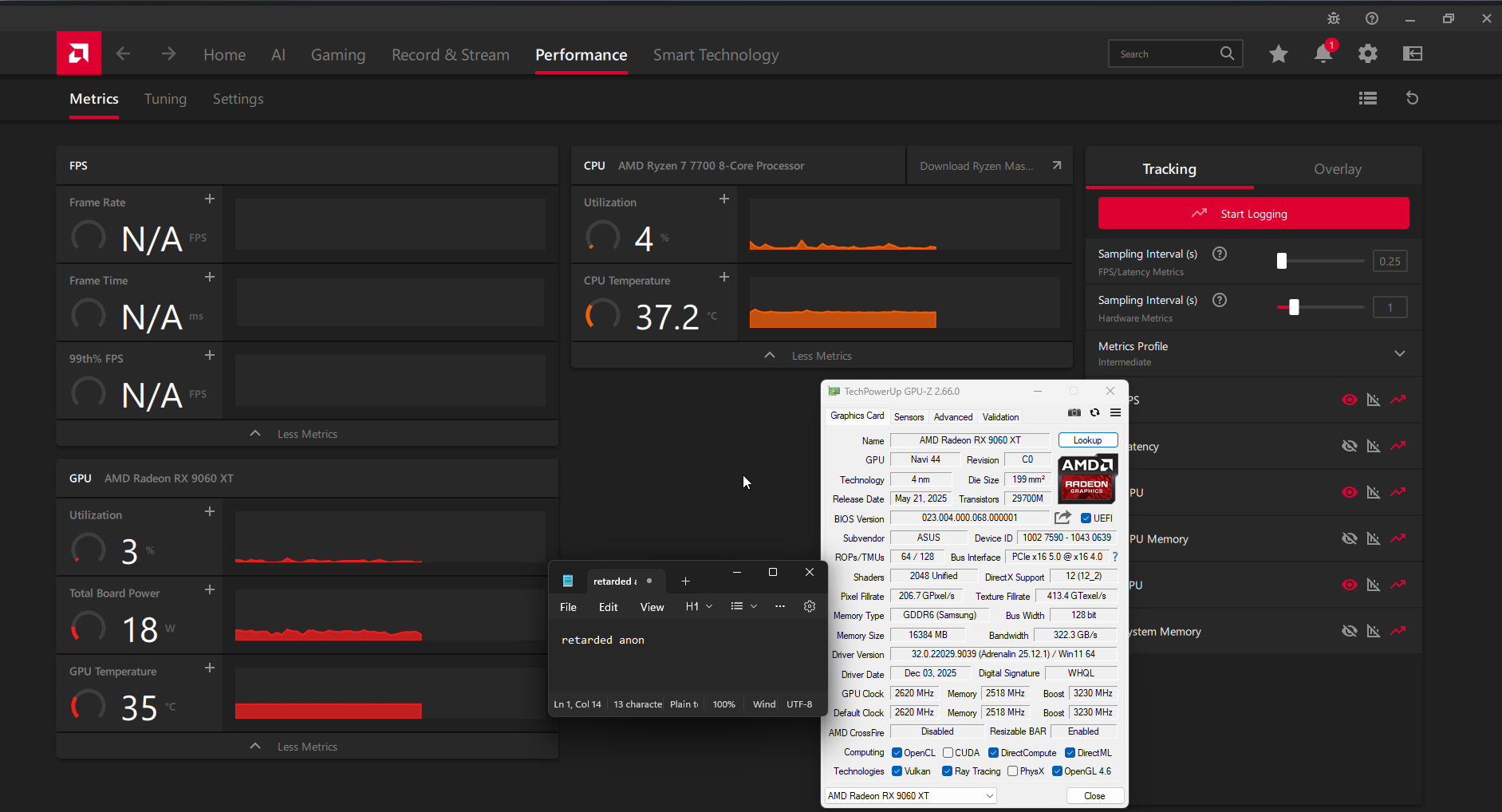Open Notepad list style dropdown
The height and width of the screenshot is (812, 1502).
[x=743, y=606]
